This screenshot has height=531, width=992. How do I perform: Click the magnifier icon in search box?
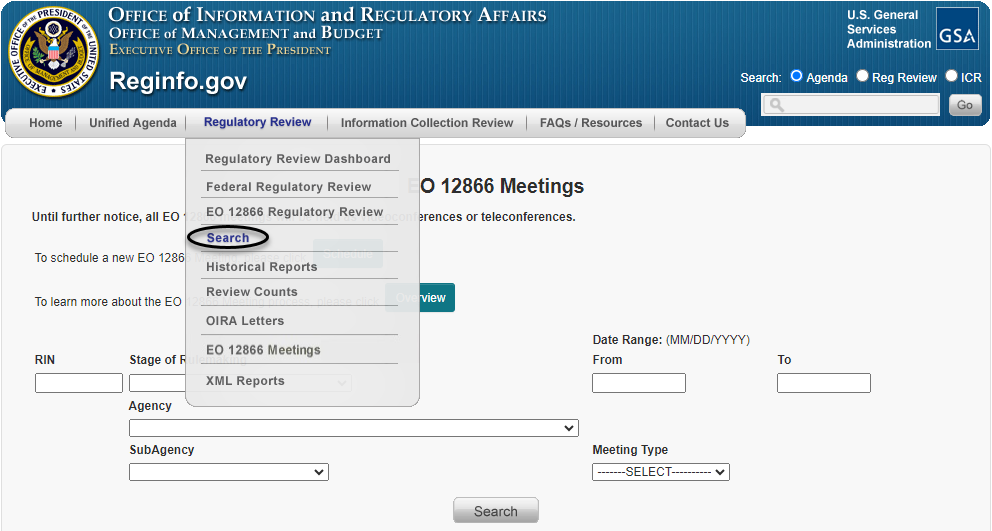777,105
